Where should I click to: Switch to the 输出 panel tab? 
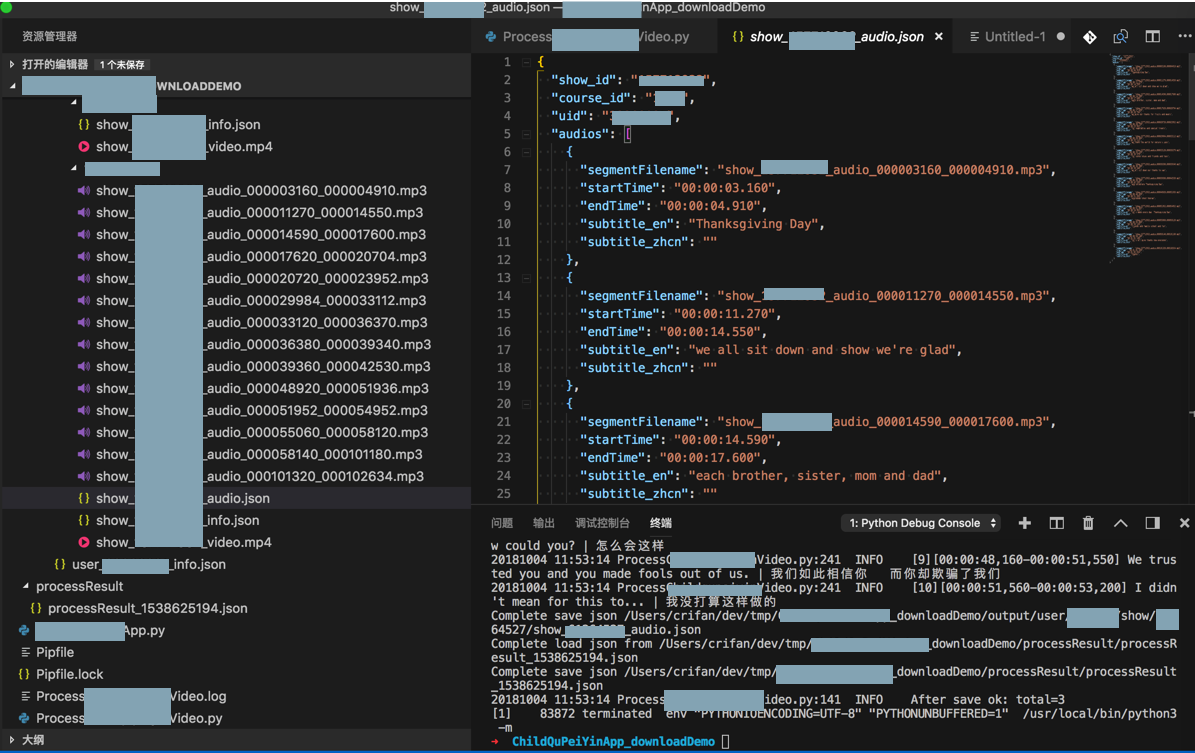tap(543, 523)
